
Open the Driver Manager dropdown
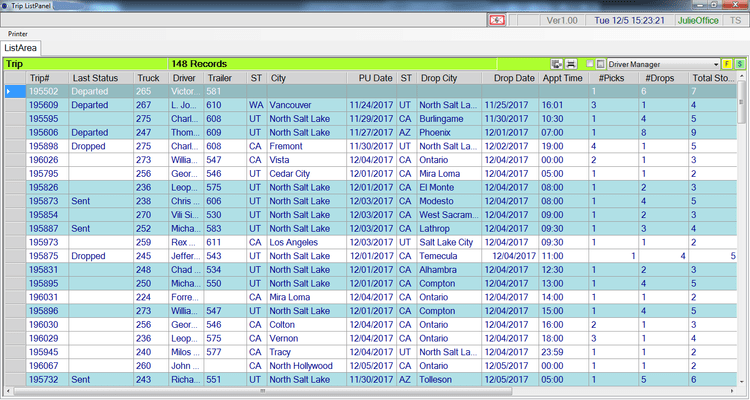click(x=715, y=63)
